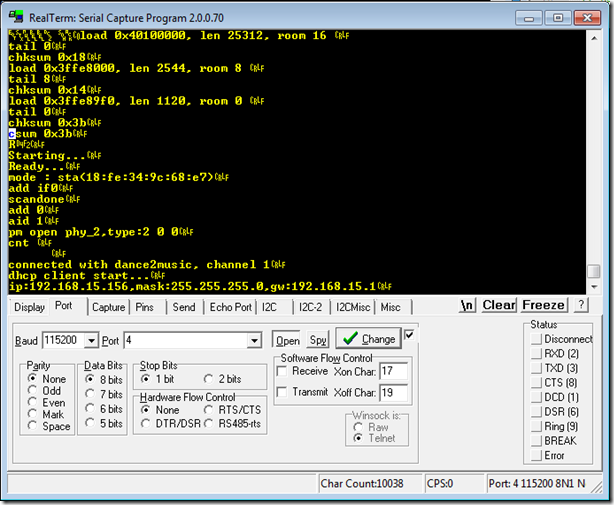The image size is (614, 505).
Task: Expand the Port number dropdown
Action: 254,341
